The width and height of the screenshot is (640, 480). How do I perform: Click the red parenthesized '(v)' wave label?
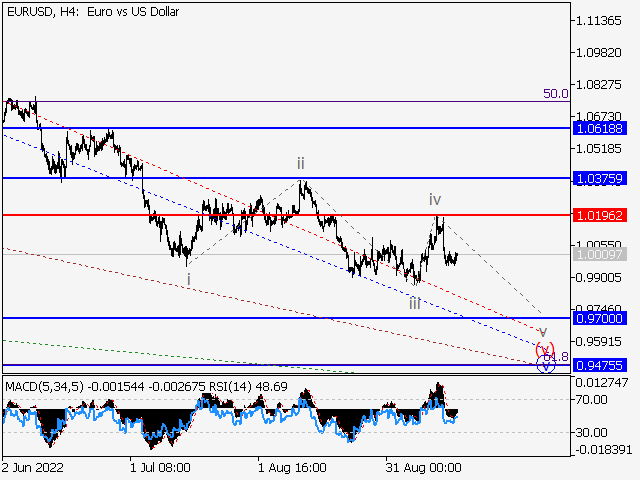(544, 349)
